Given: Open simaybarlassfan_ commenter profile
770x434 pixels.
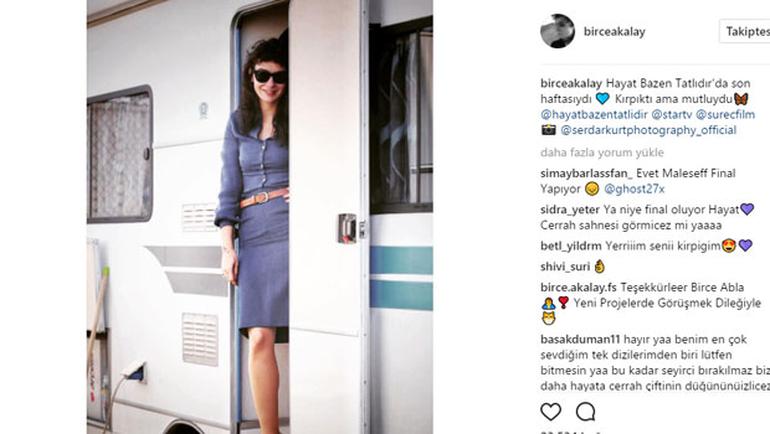Looking at the screenshot, I should tap(586, 173).
